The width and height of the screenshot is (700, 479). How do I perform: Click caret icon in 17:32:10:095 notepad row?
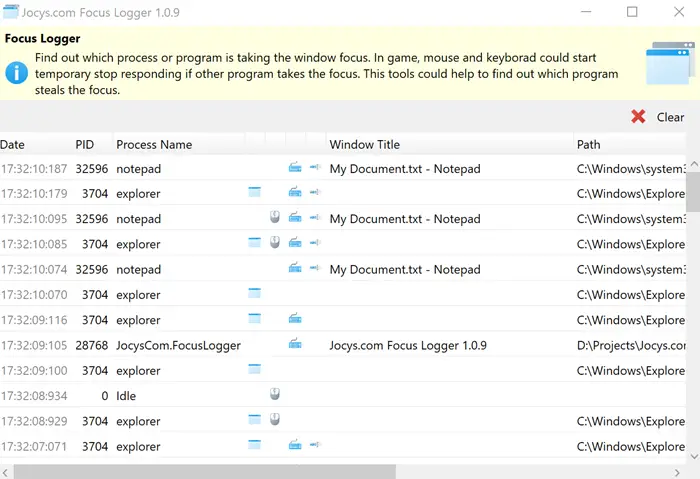pyautogui.click(x=315, y=217)
